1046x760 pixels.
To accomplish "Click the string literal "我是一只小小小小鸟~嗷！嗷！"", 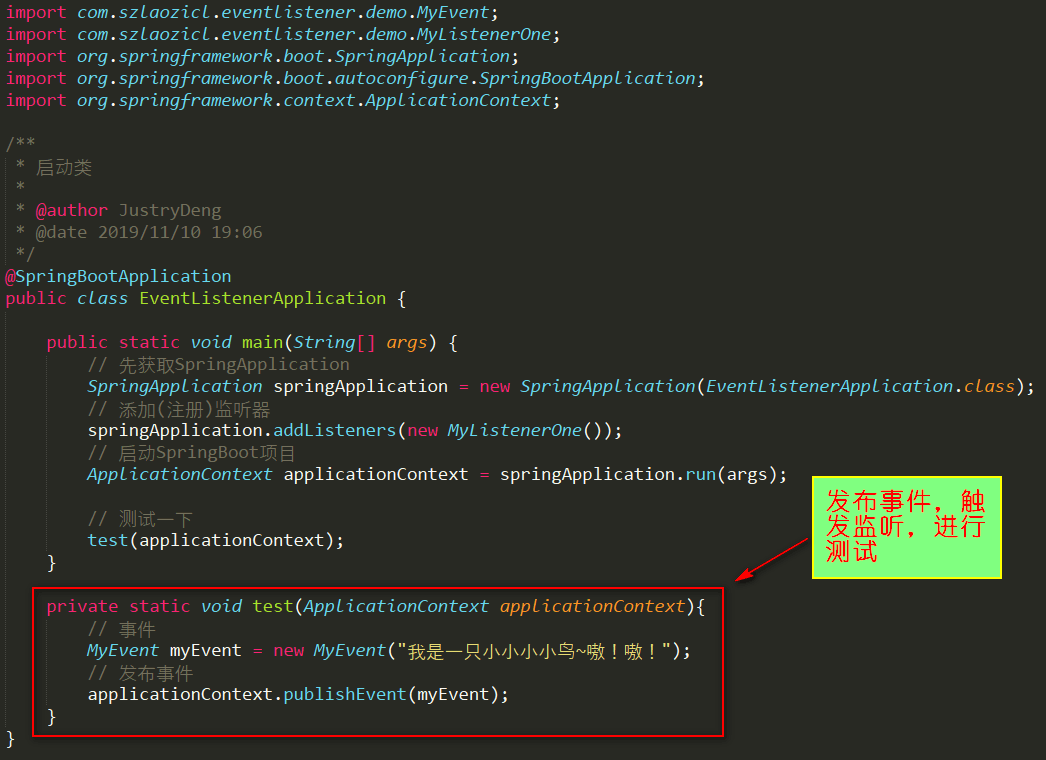I will (x=534, y=651).
